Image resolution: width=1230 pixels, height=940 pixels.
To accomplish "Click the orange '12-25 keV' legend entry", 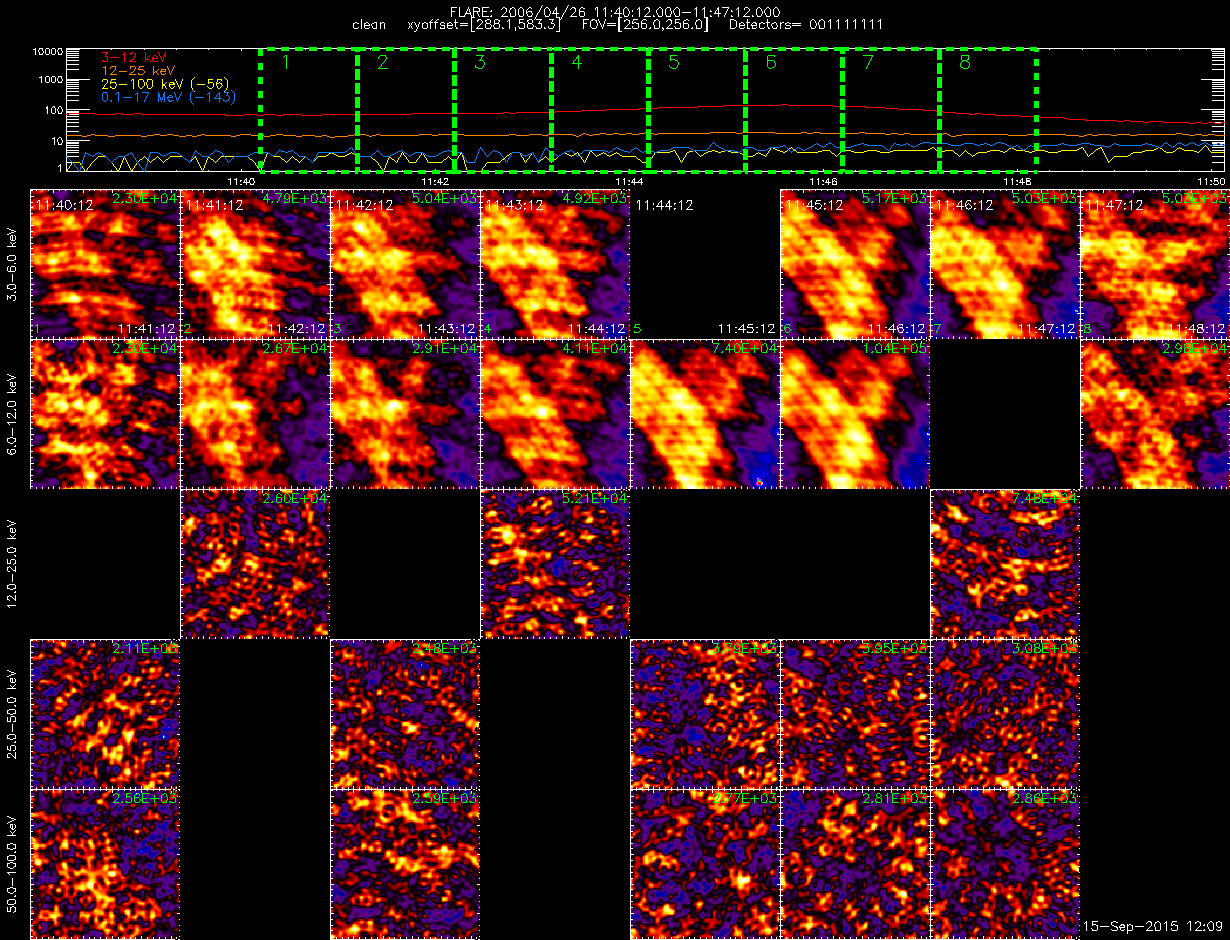I will 138,71.
